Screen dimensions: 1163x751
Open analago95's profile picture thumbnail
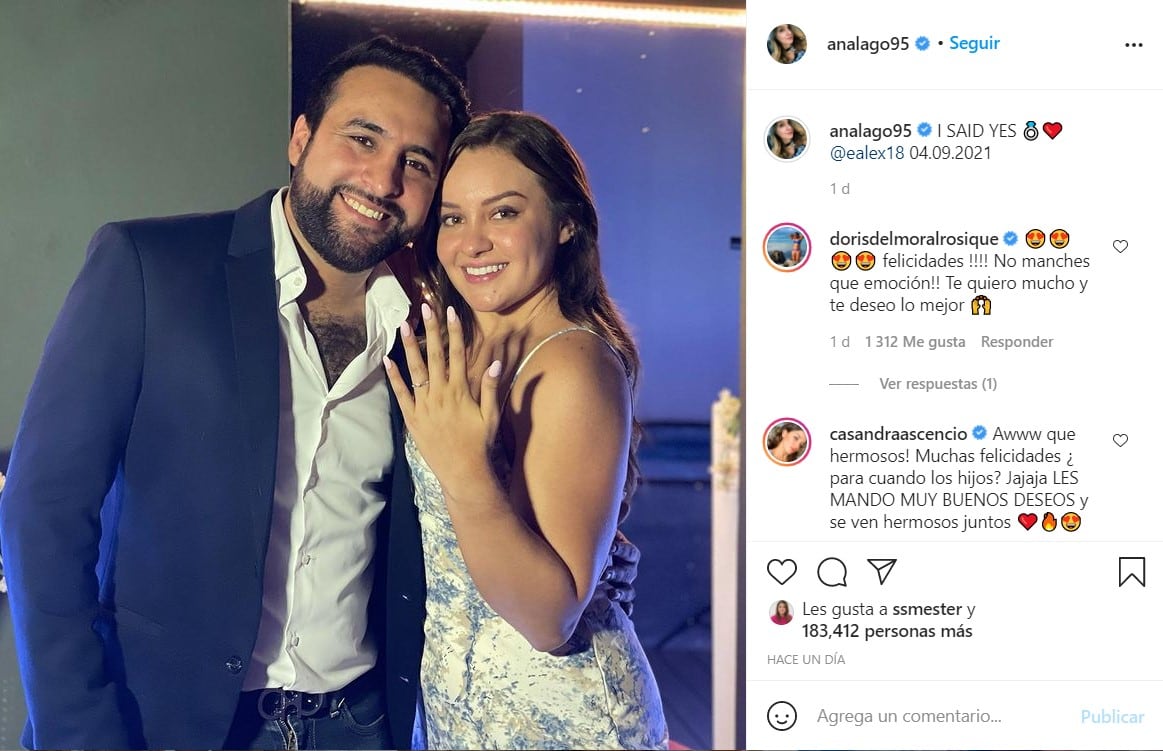click(787, 44)
